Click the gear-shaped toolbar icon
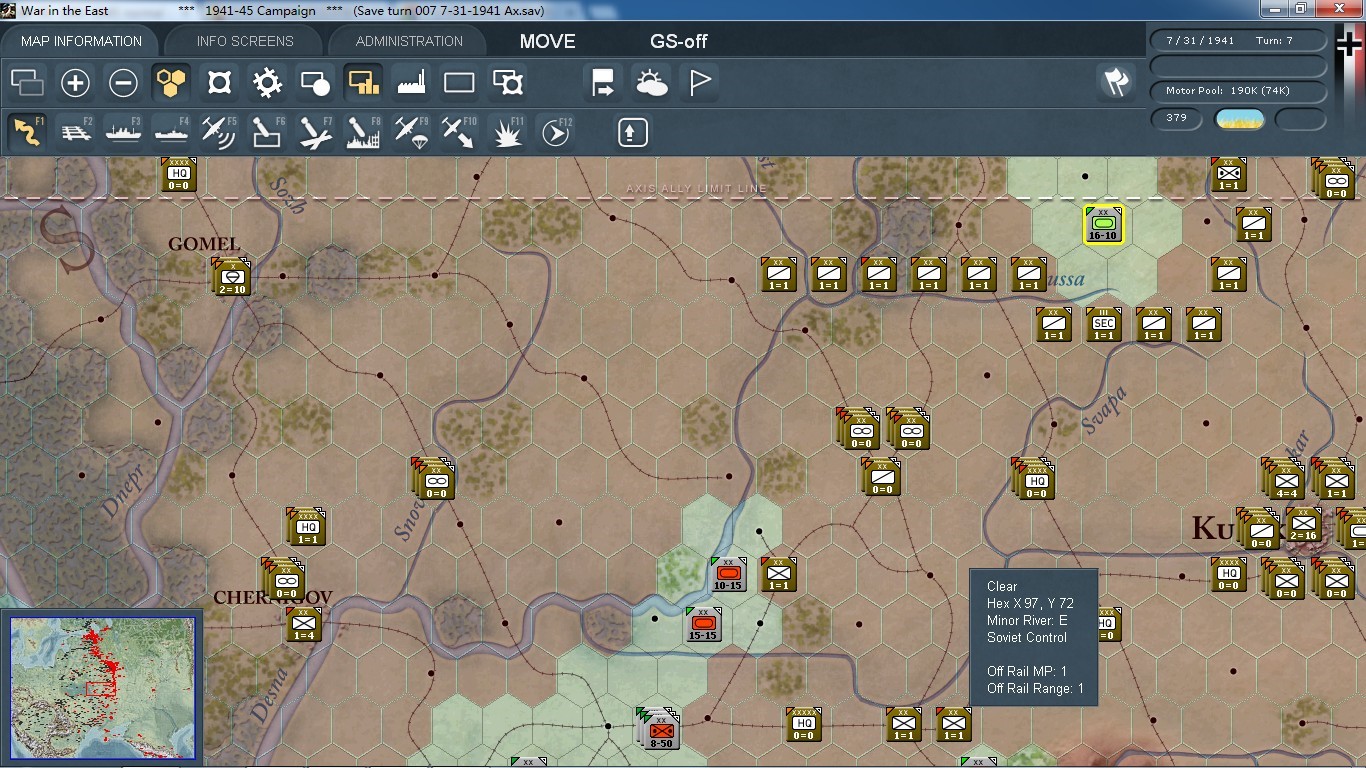This screenshot has height=768, width=1366. (267, 83)
